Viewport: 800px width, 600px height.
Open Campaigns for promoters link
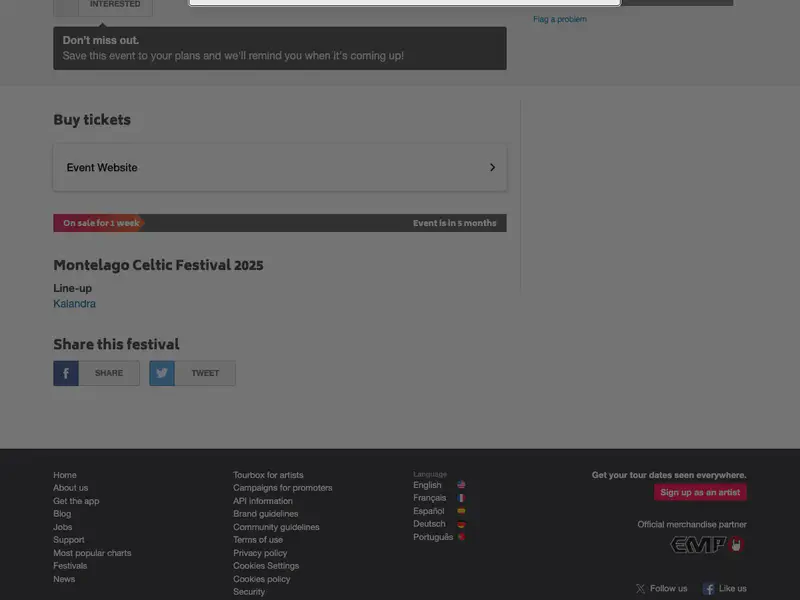283,488
